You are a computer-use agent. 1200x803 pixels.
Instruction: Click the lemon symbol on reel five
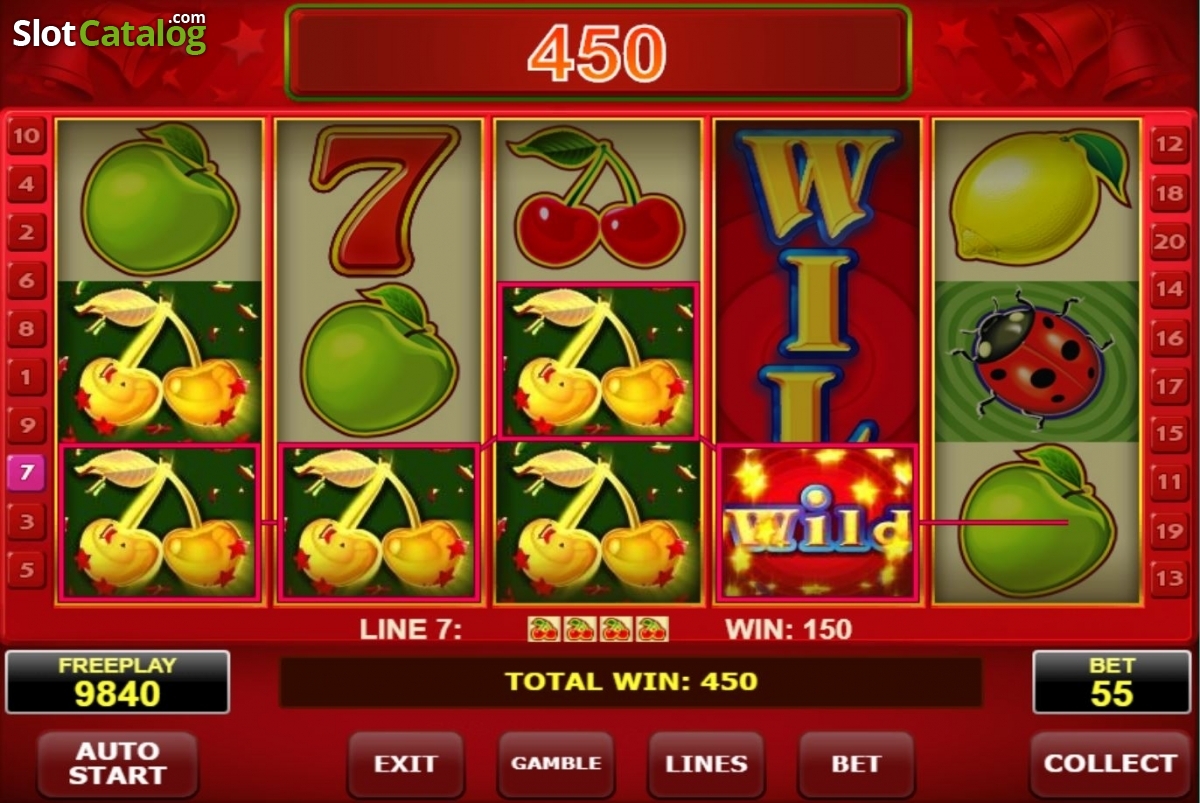(x=1036, y=200)
